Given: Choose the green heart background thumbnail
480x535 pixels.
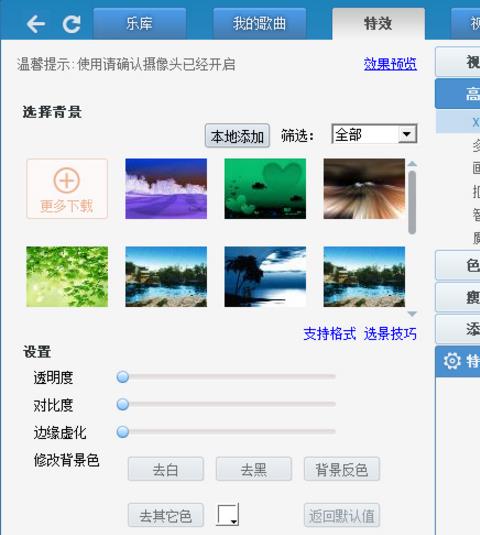Looking at the screenshot, I should point(265,189).
